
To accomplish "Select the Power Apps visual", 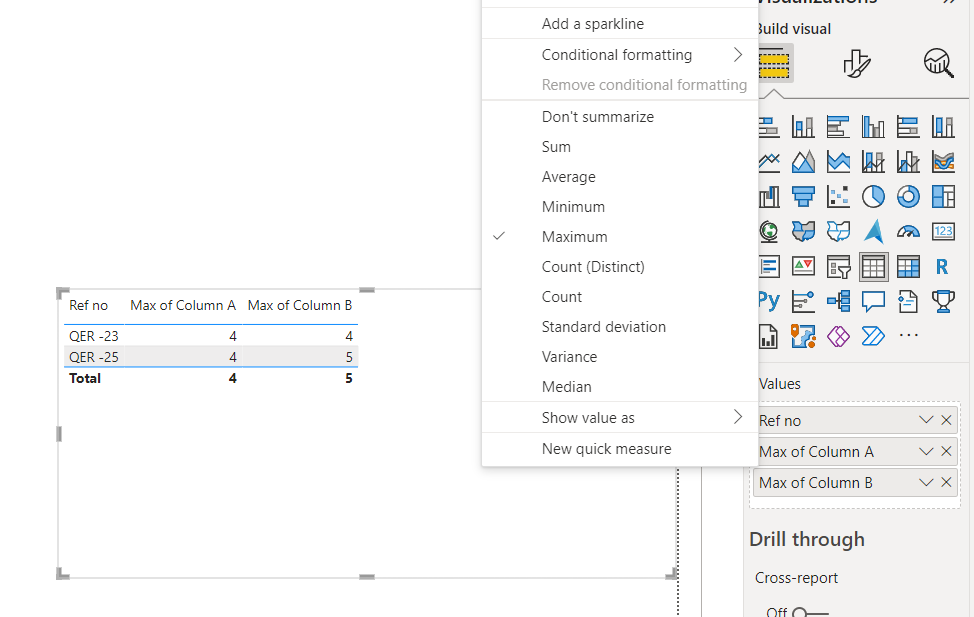I will (838, 336).
